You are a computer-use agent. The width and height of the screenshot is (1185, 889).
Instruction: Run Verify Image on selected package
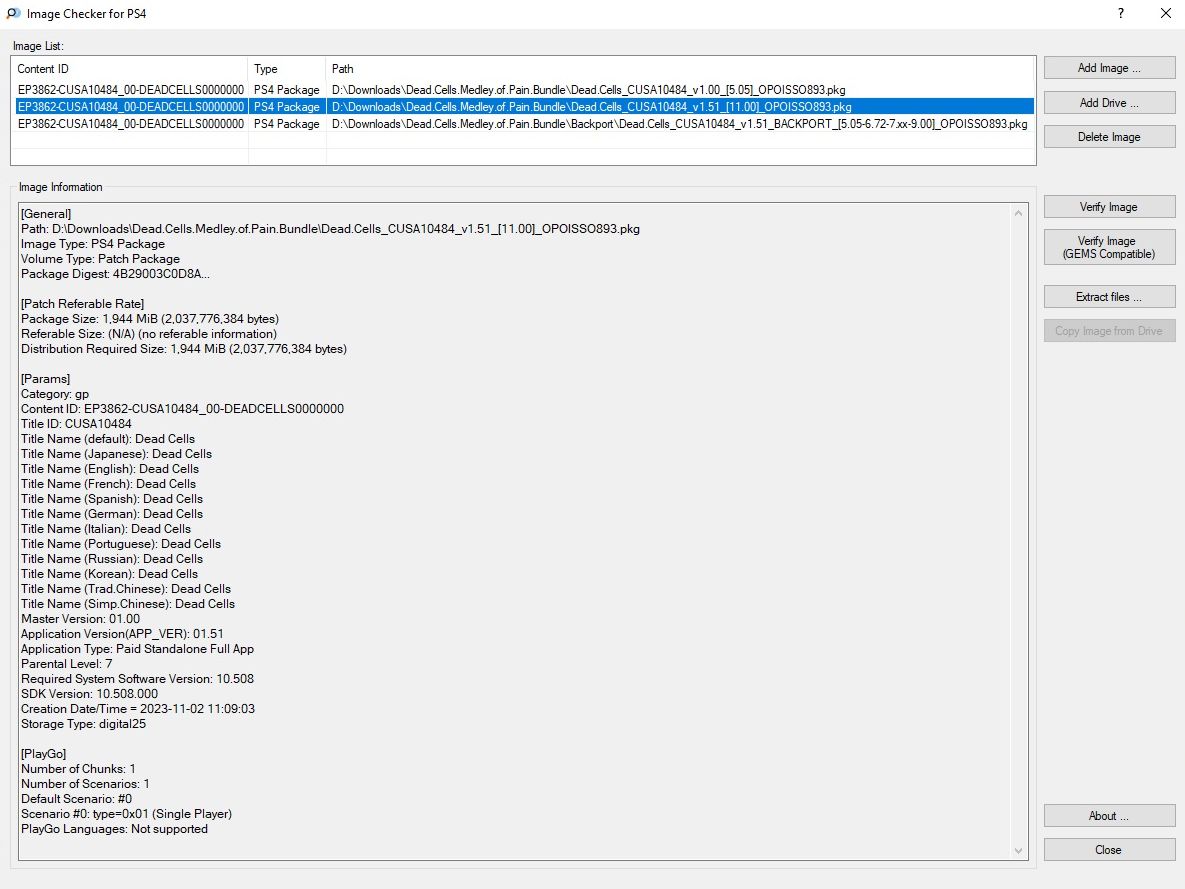[x=1109, y=207]
